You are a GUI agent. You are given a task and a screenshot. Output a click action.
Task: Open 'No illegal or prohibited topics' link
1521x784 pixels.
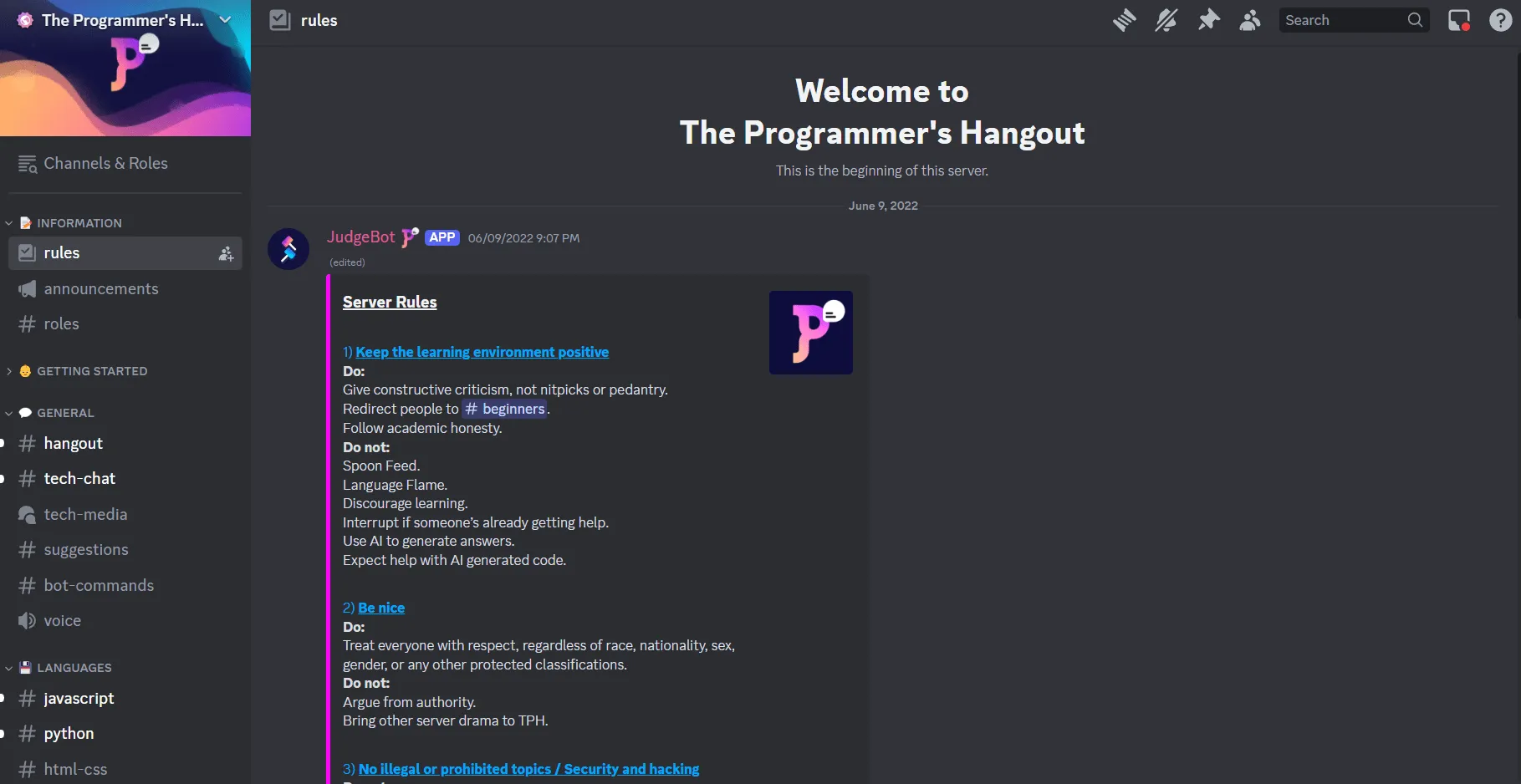click(x=528, y=770)
